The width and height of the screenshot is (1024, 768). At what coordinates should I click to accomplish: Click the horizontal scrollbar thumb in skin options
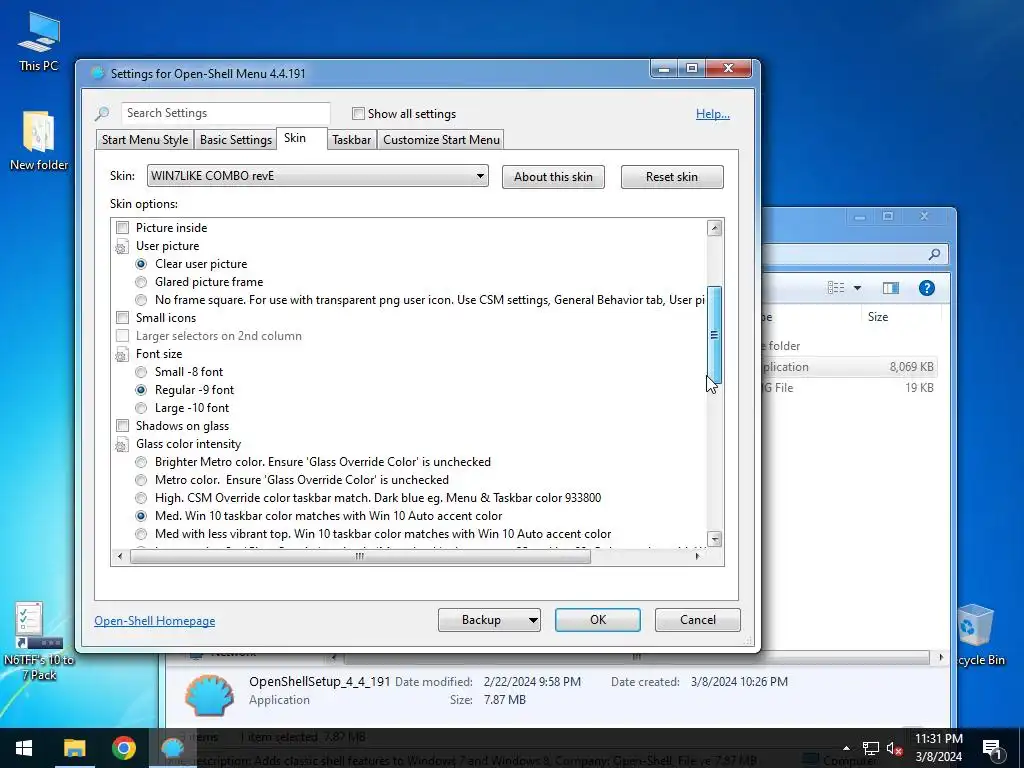(x=360, y=556)
